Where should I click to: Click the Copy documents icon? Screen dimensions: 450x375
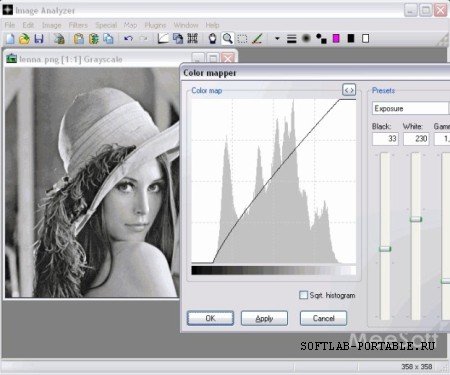[108, 39]
